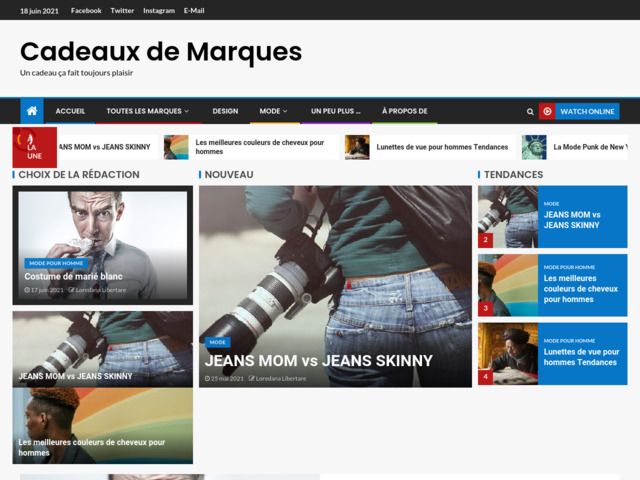Open ticker item La Mode Punk de New York
Viewport: 640px width, 480px height.
(x=590, y=147)
